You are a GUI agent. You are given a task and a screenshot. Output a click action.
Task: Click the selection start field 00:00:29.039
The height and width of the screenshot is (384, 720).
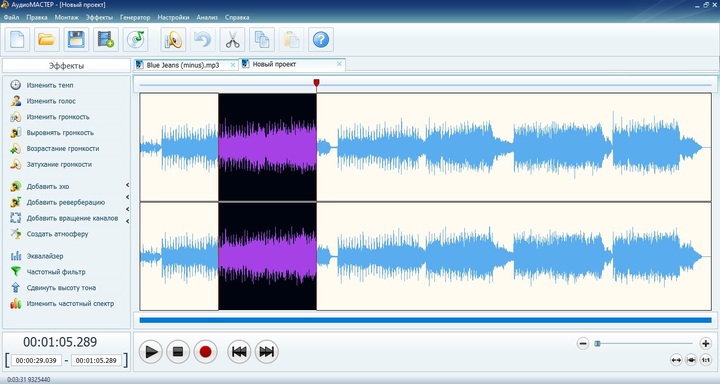[36, 361]
